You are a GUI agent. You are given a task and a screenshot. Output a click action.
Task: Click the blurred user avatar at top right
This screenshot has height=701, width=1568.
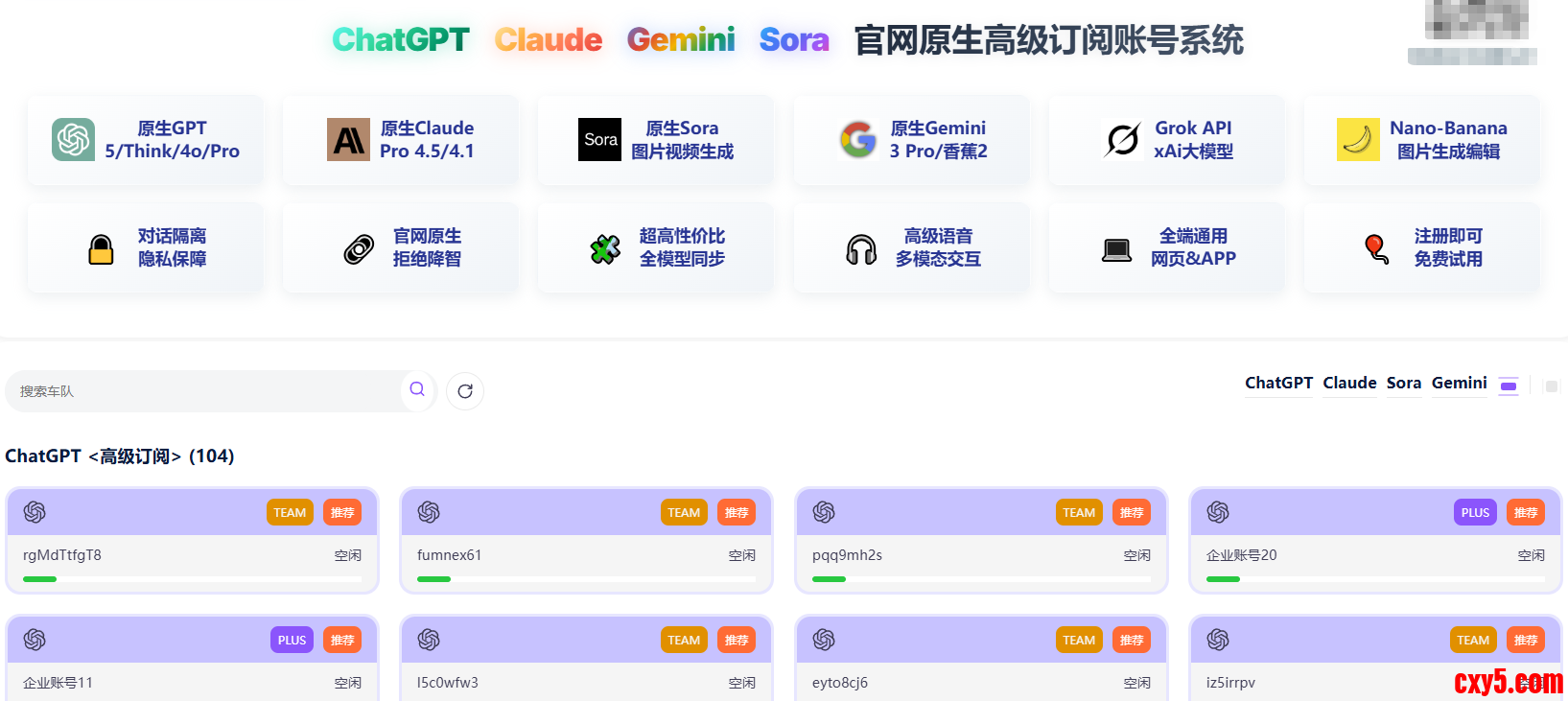(1476, 19)
